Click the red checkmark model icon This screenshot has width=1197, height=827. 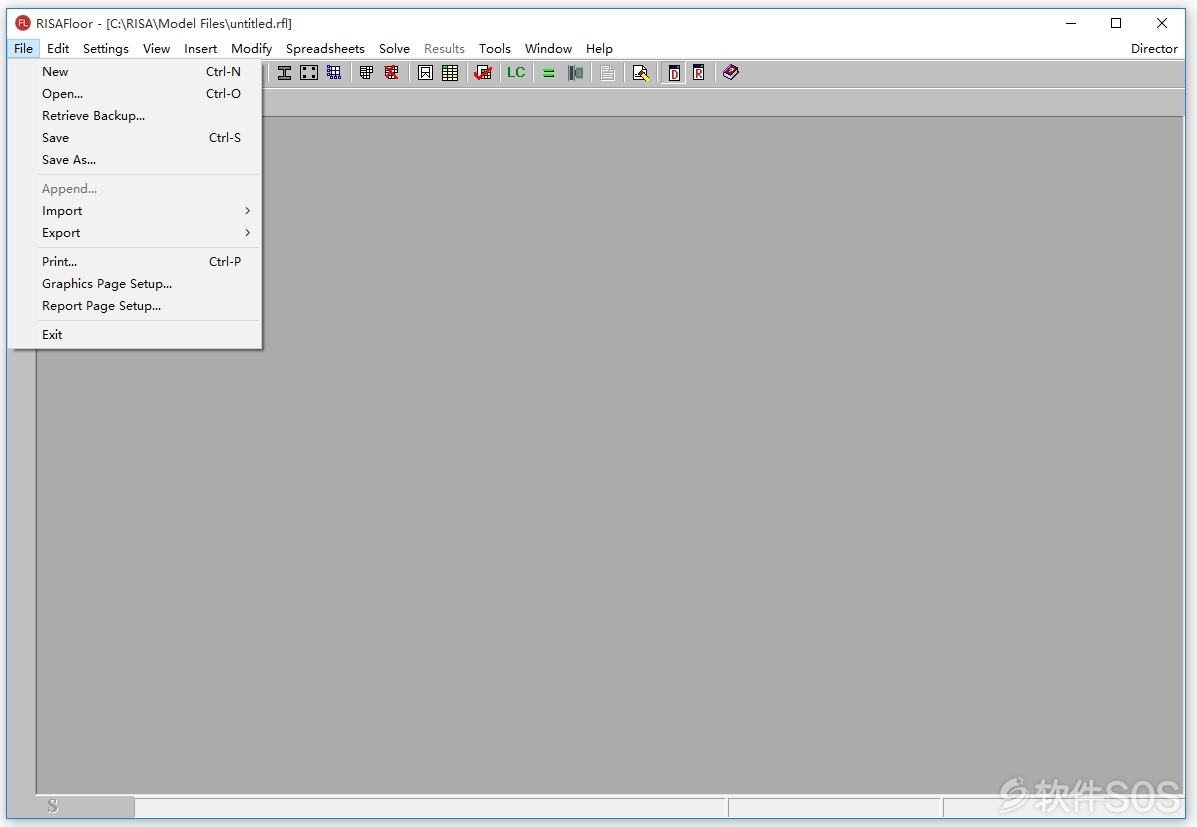tap(483, 73)
